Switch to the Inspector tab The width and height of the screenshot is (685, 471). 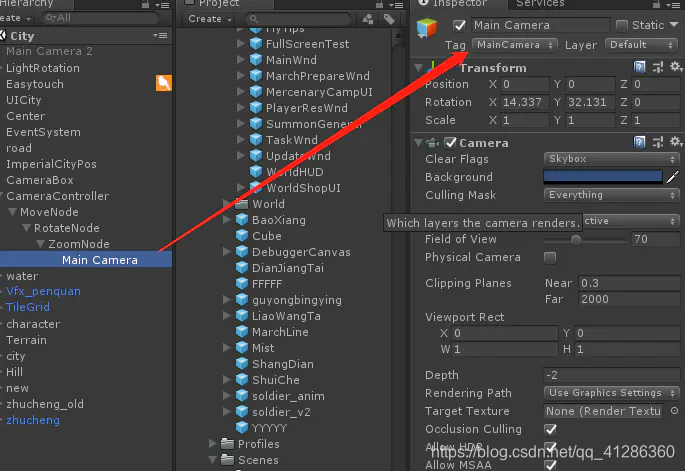pyautogui.click(x=459, y=4)
